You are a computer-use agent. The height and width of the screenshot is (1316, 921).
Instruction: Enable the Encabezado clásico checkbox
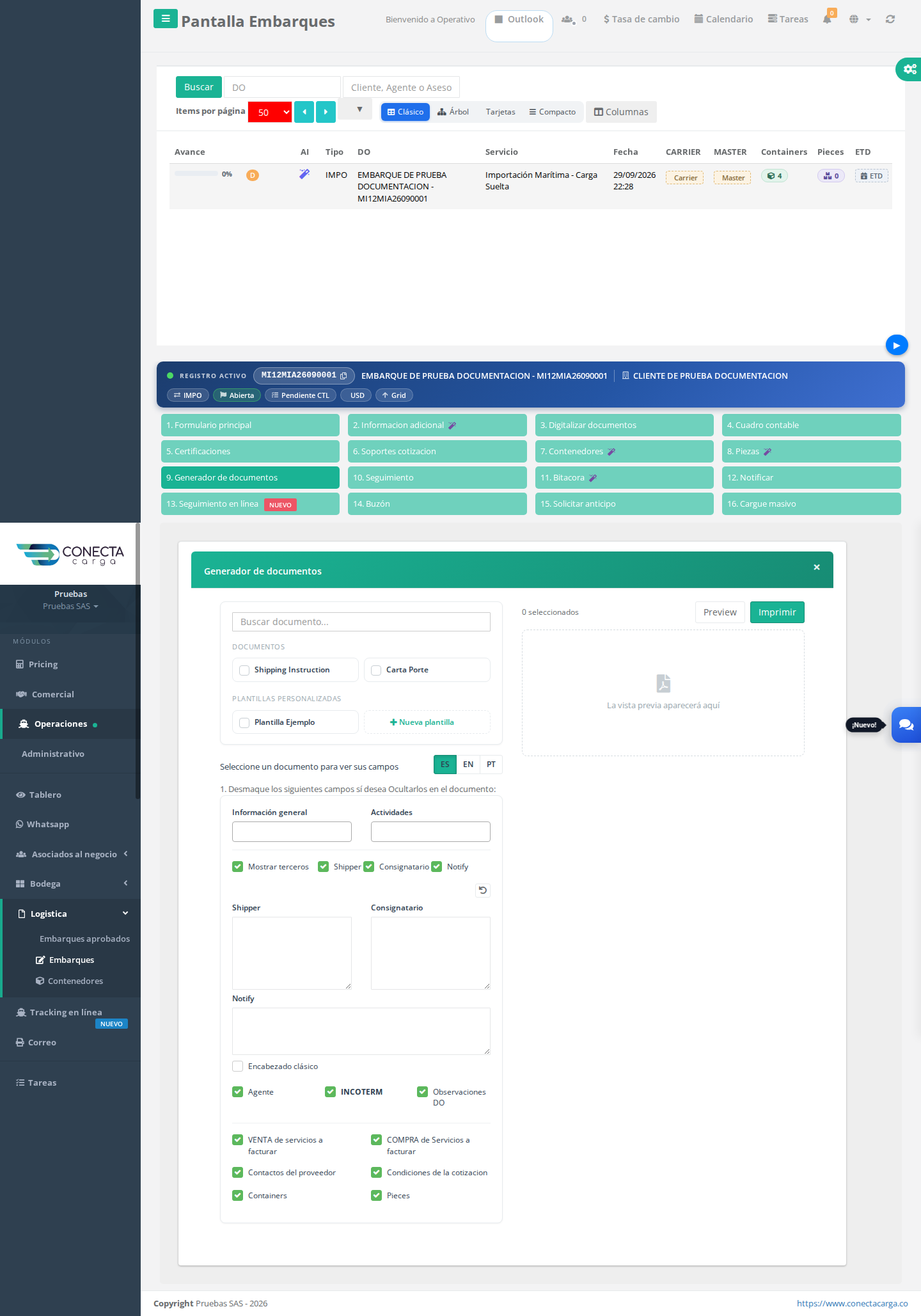237,1066
